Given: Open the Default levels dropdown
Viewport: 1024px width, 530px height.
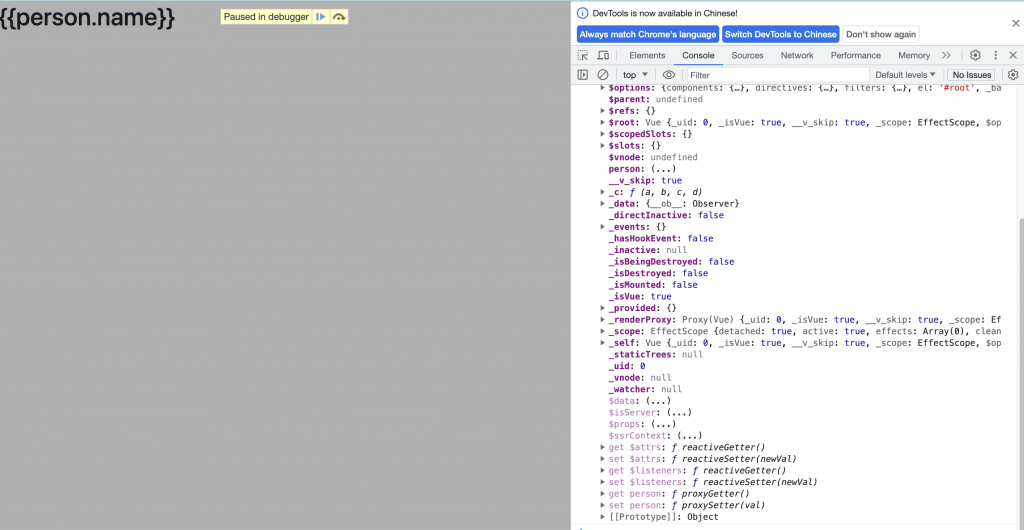Looking at the screenshot, I should pyautogui.click(x=905, y=75).
